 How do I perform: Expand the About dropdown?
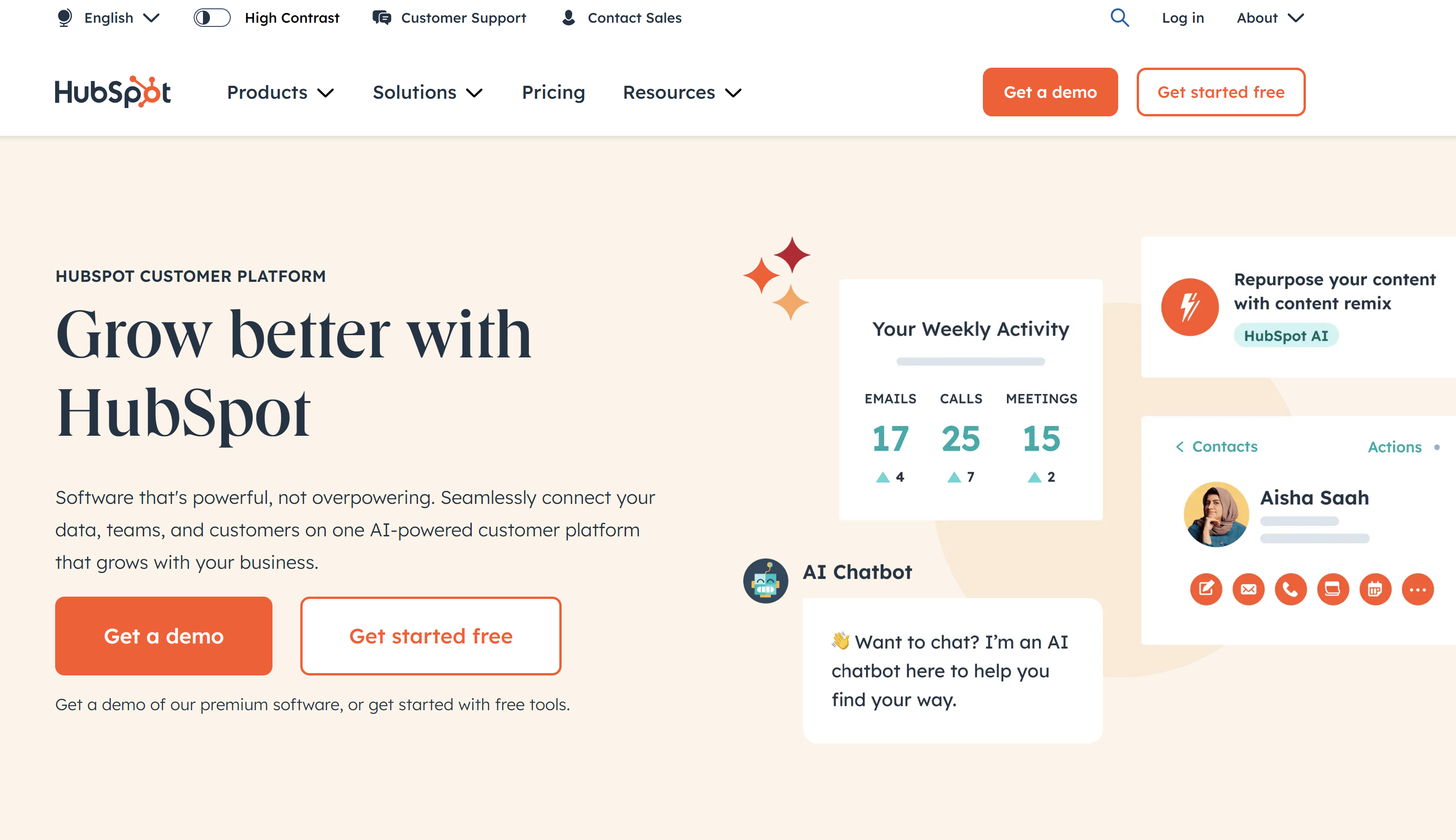[1270, 18]
